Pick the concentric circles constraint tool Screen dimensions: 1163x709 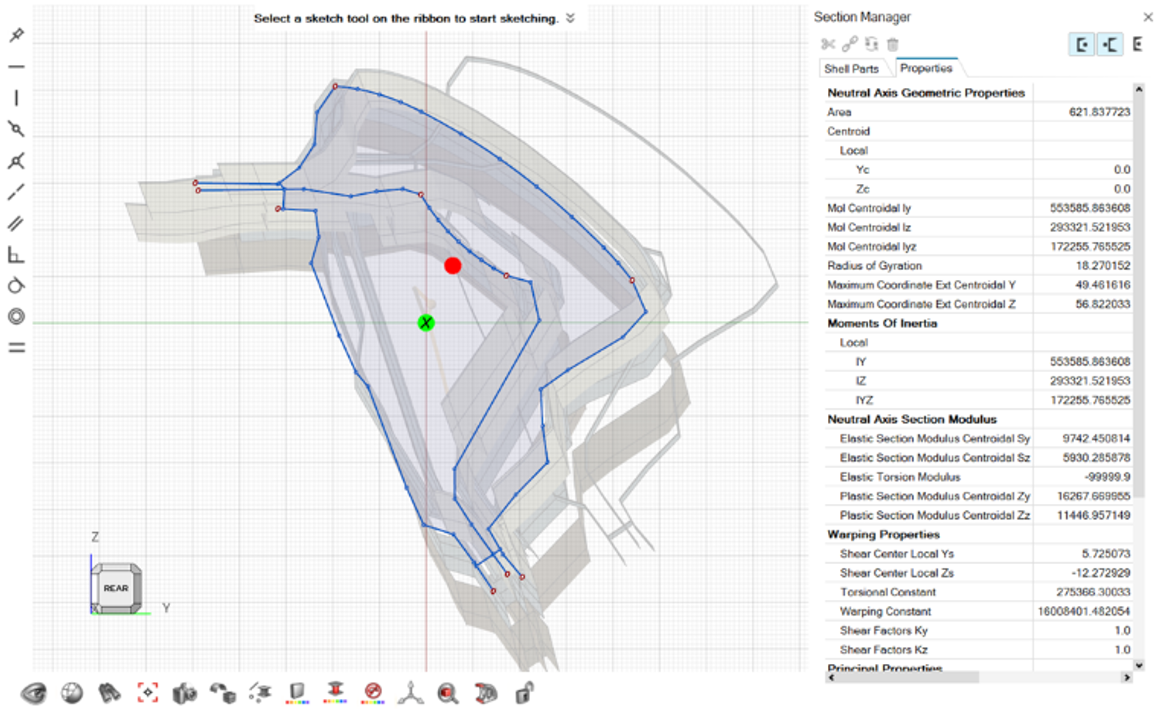coord(16,317)
